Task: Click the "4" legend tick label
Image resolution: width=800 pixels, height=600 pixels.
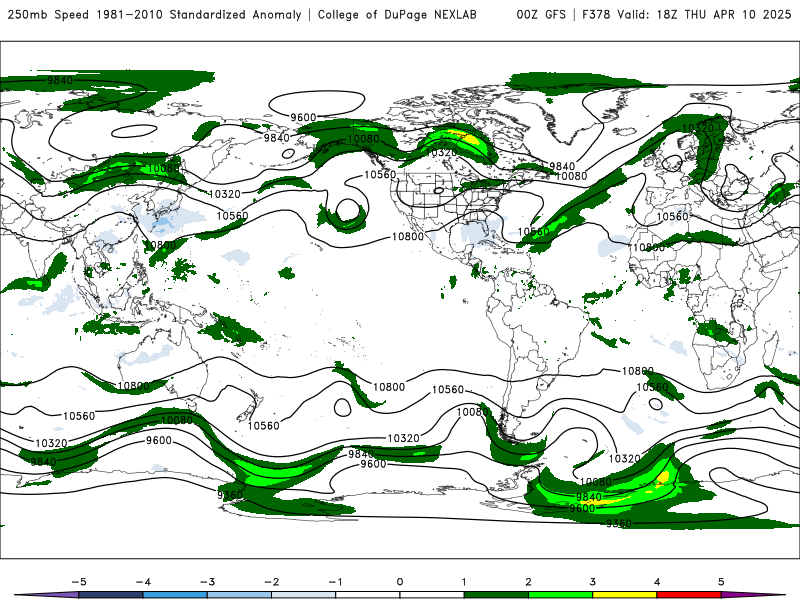Action: [657, 582]
